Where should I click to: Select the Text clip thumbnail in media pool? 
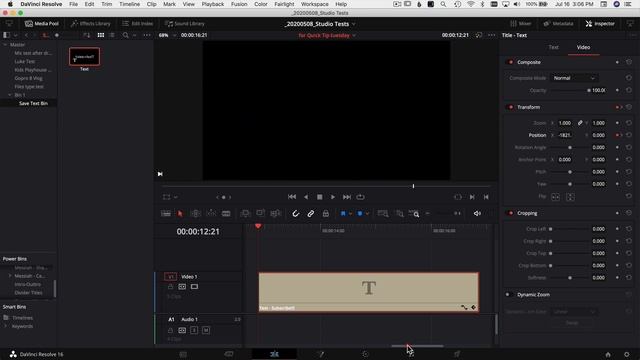[84, 56]
